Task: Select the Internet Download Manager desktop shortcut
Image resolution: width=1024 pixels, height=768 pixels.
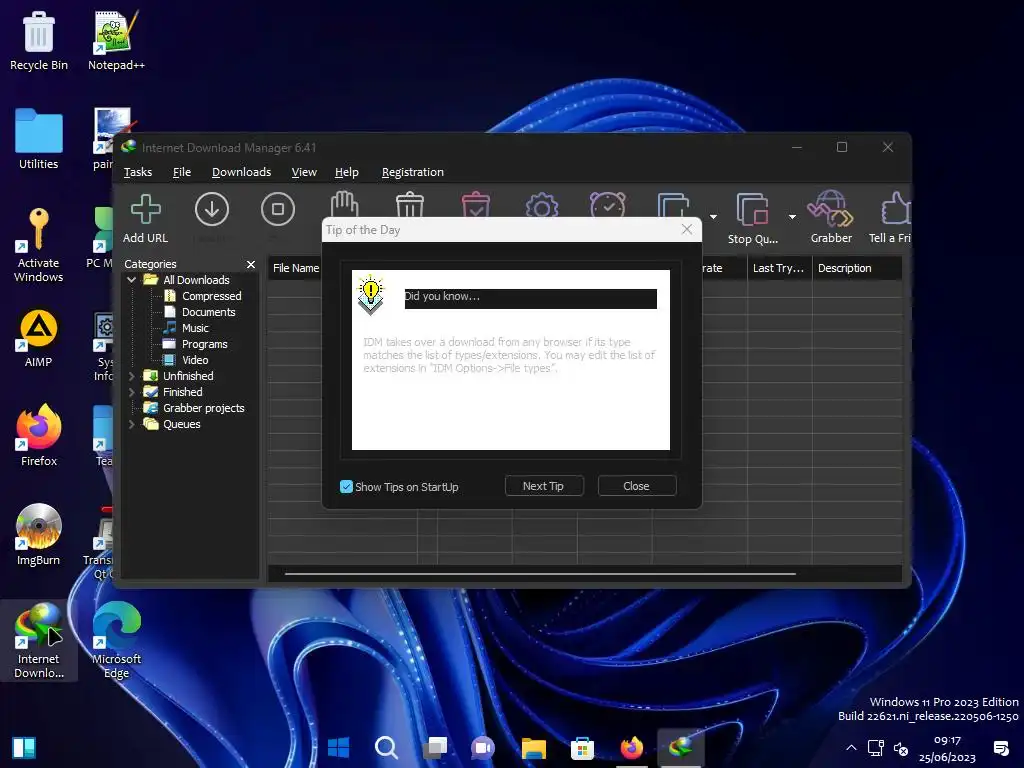Action: click(x=39, y=641)
